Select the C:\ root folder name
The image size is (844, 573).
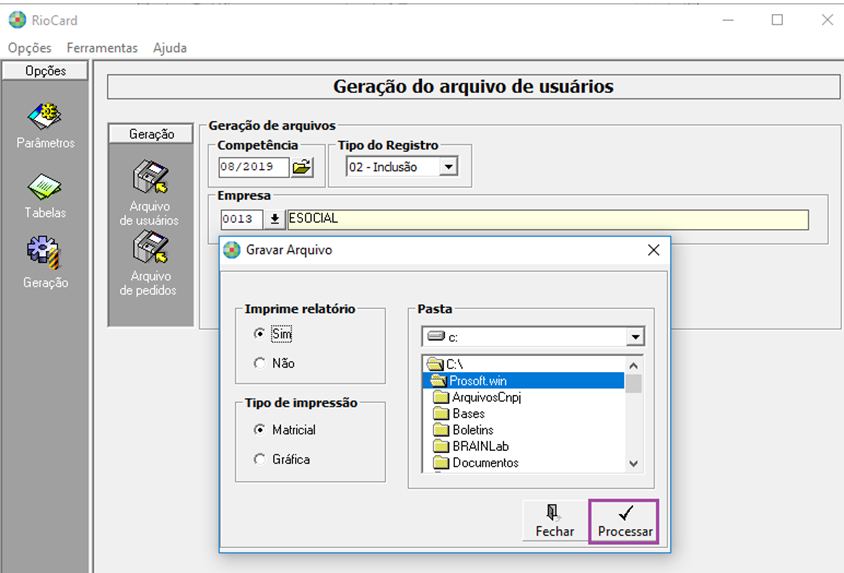454,364
